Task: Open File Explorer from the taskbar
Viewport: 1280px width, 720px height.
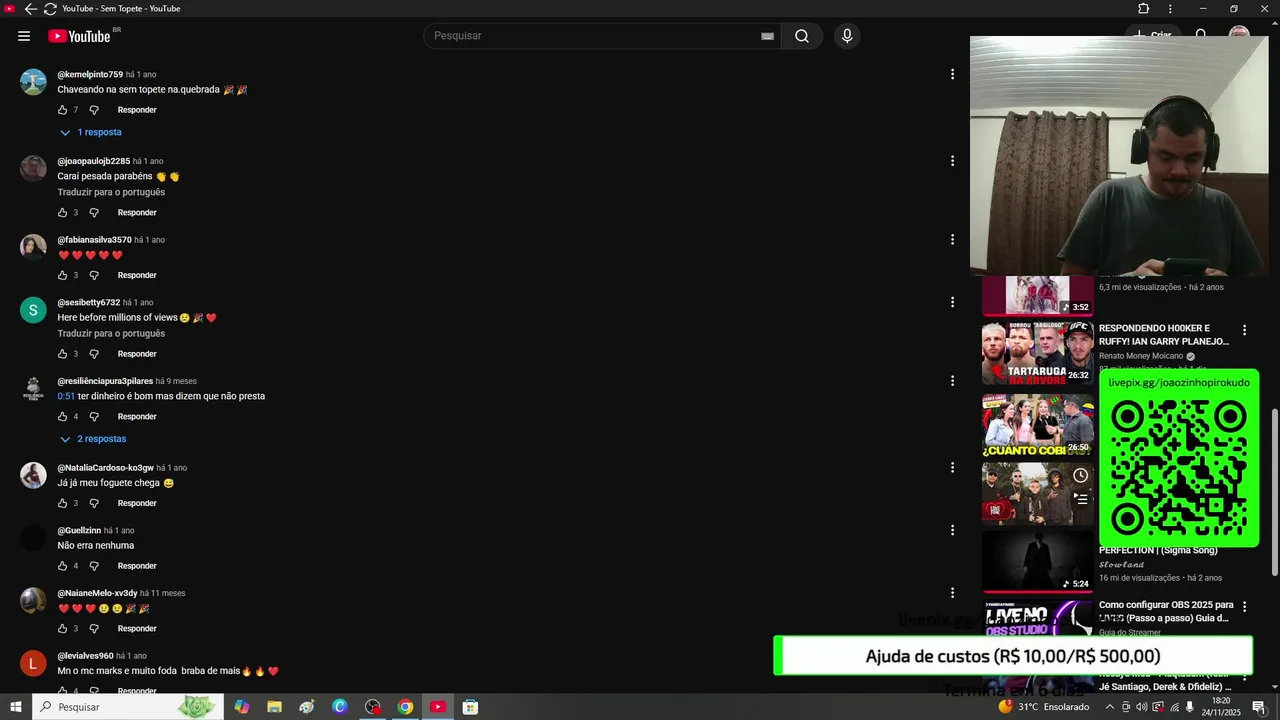Action: (274, 707)
